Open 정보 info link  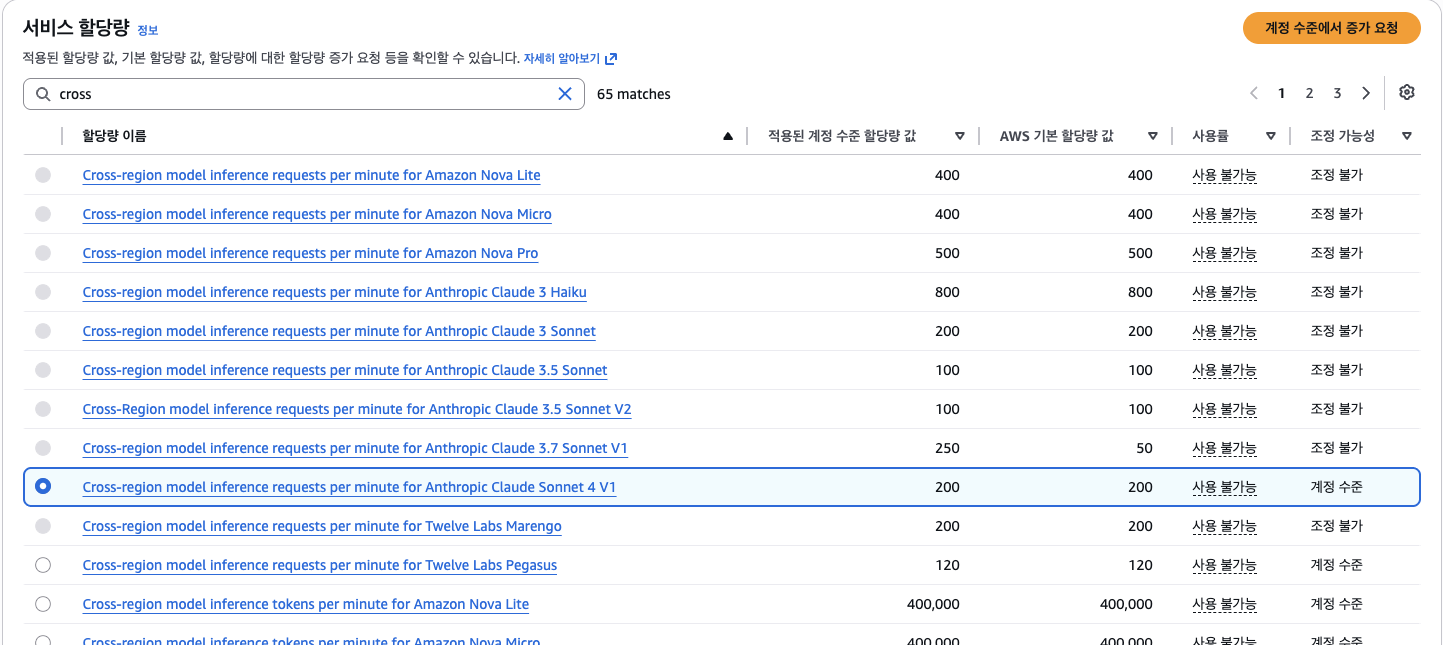tap(147, 30)
